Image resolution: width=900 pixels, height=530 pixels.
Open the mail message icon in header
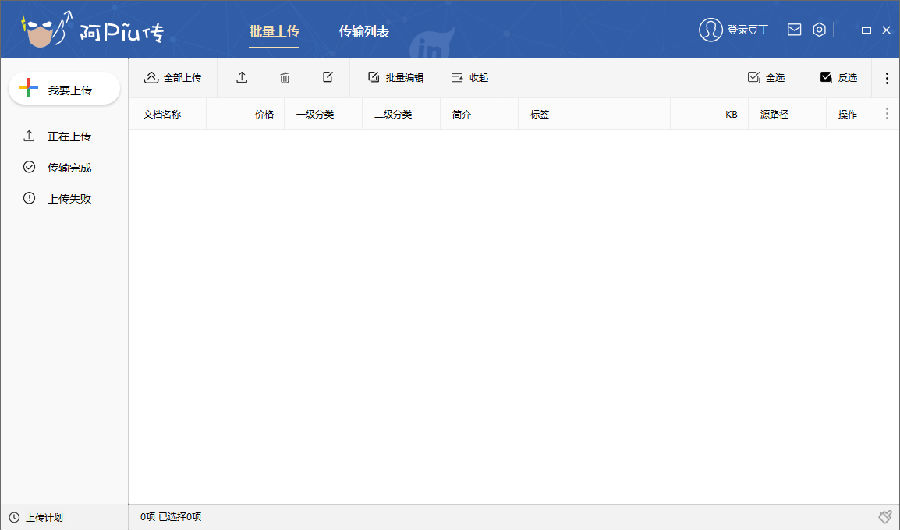(x=794, y=30)
